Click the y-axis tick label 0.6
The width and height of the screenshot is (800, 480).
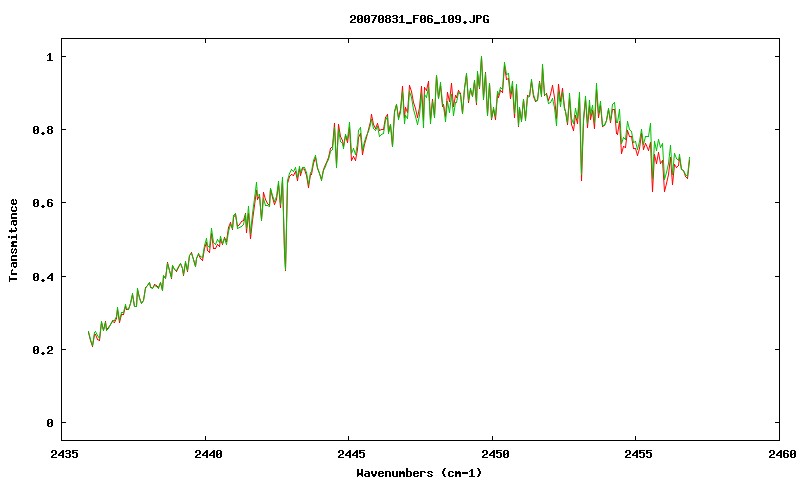[43, 203]
